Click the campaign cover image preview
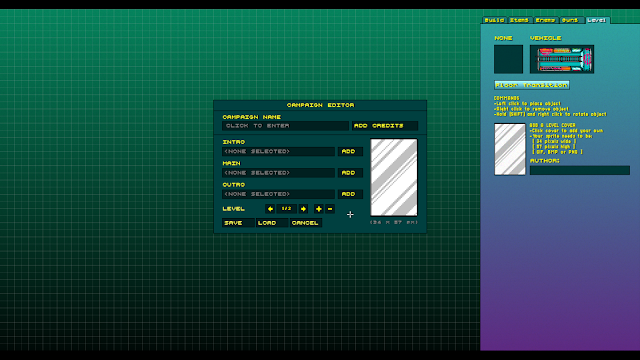Screen dimensions: 640x360 394,177
